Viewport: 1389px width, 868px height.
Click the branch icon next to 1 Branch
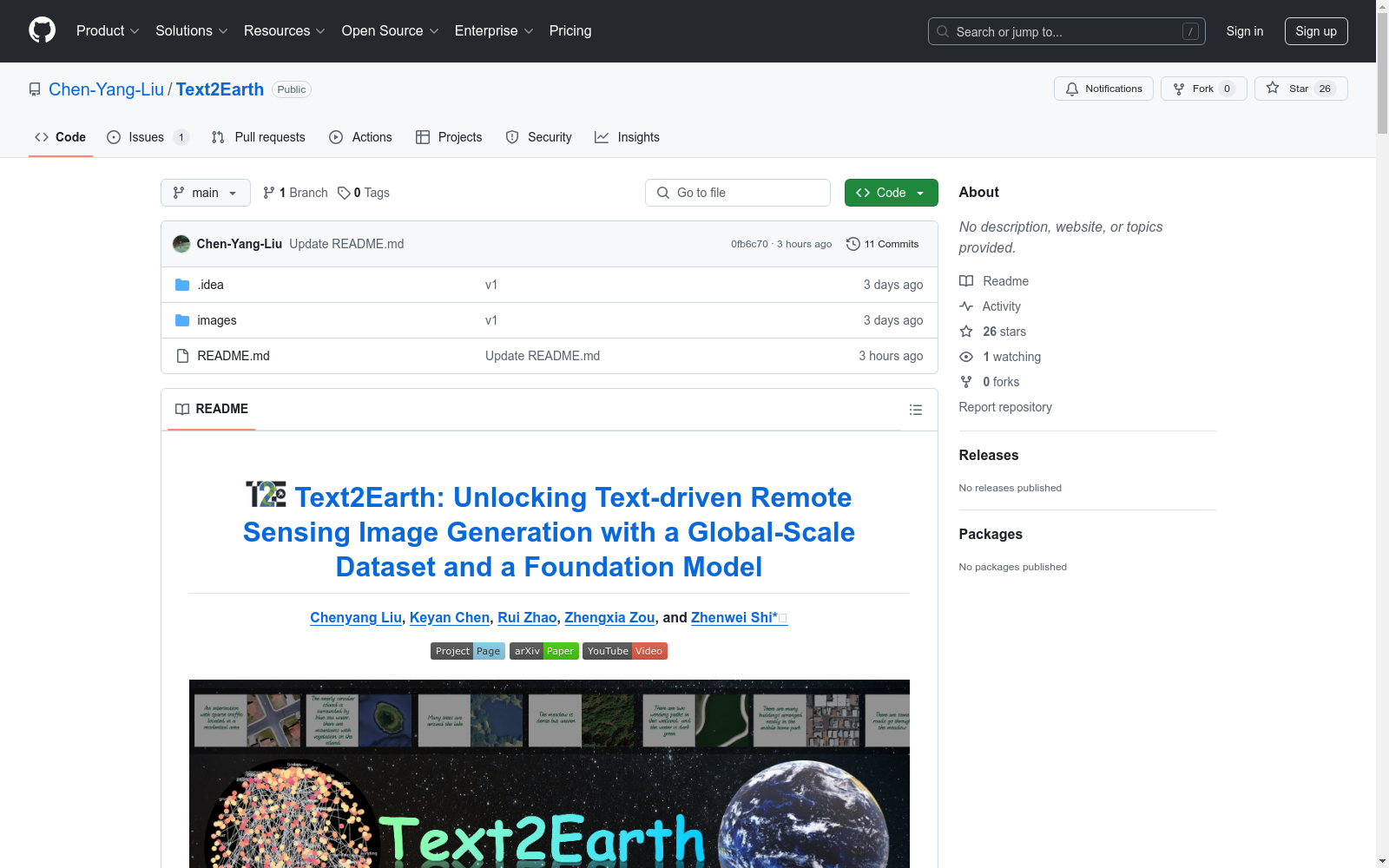269,193
